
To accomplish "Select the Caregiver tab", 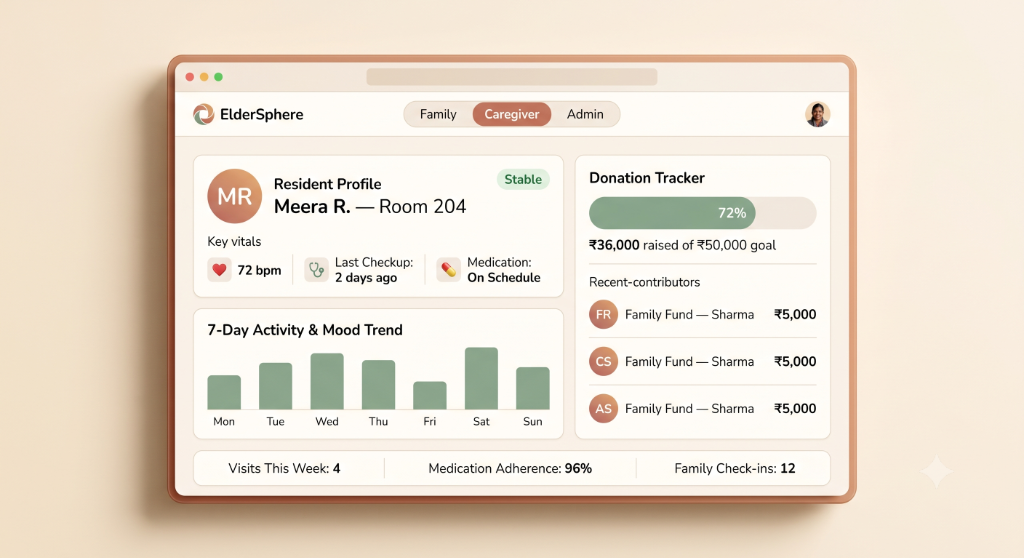I will pos(511,114).
